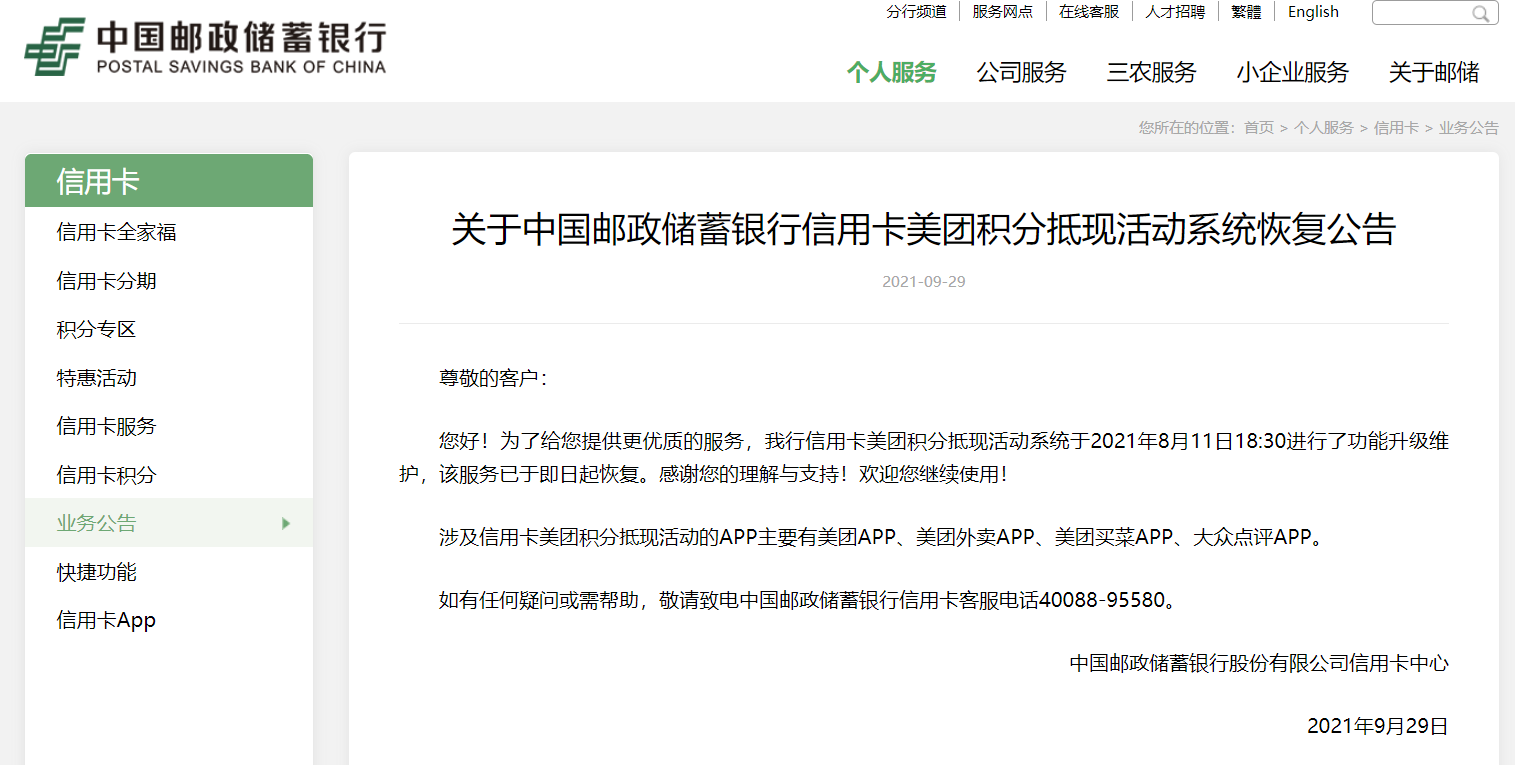The width and height of the screenshot is (1515, 765).
Task: Open the 分行频道 top link
Action: pyautogui.click(x=916, y=12)
